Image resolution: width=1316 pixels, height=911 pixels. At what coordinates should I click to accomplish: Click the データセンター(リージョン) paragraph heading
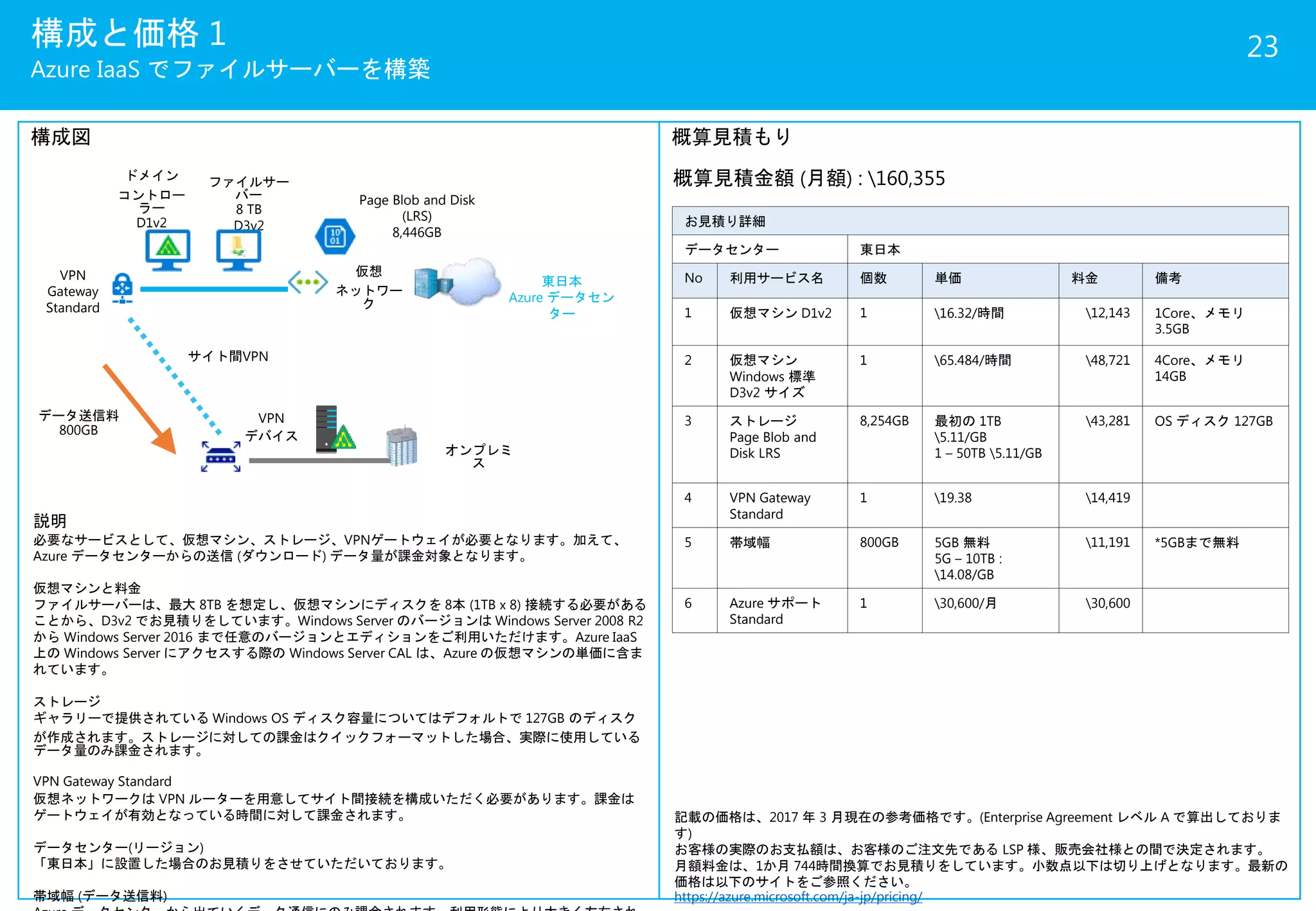[119, 847]
